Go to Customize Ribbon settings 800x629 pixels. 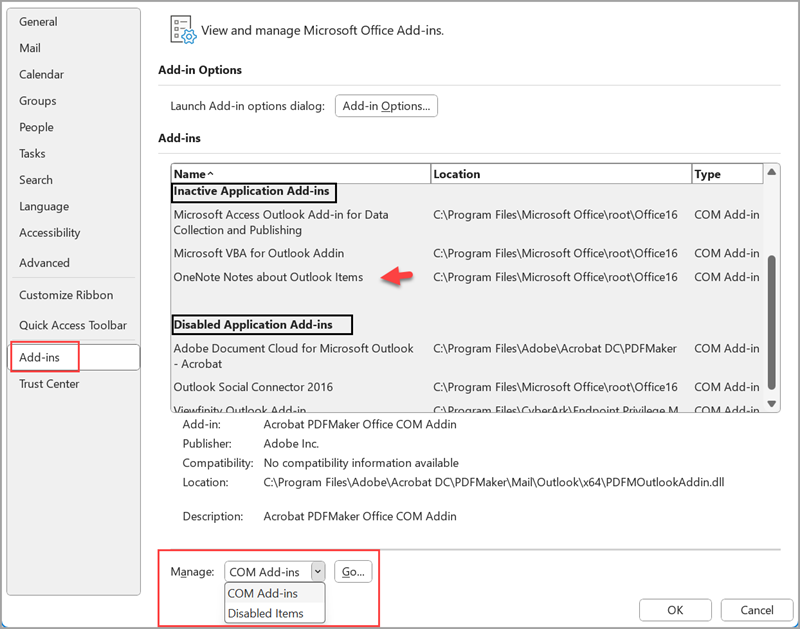pos(66,295)
